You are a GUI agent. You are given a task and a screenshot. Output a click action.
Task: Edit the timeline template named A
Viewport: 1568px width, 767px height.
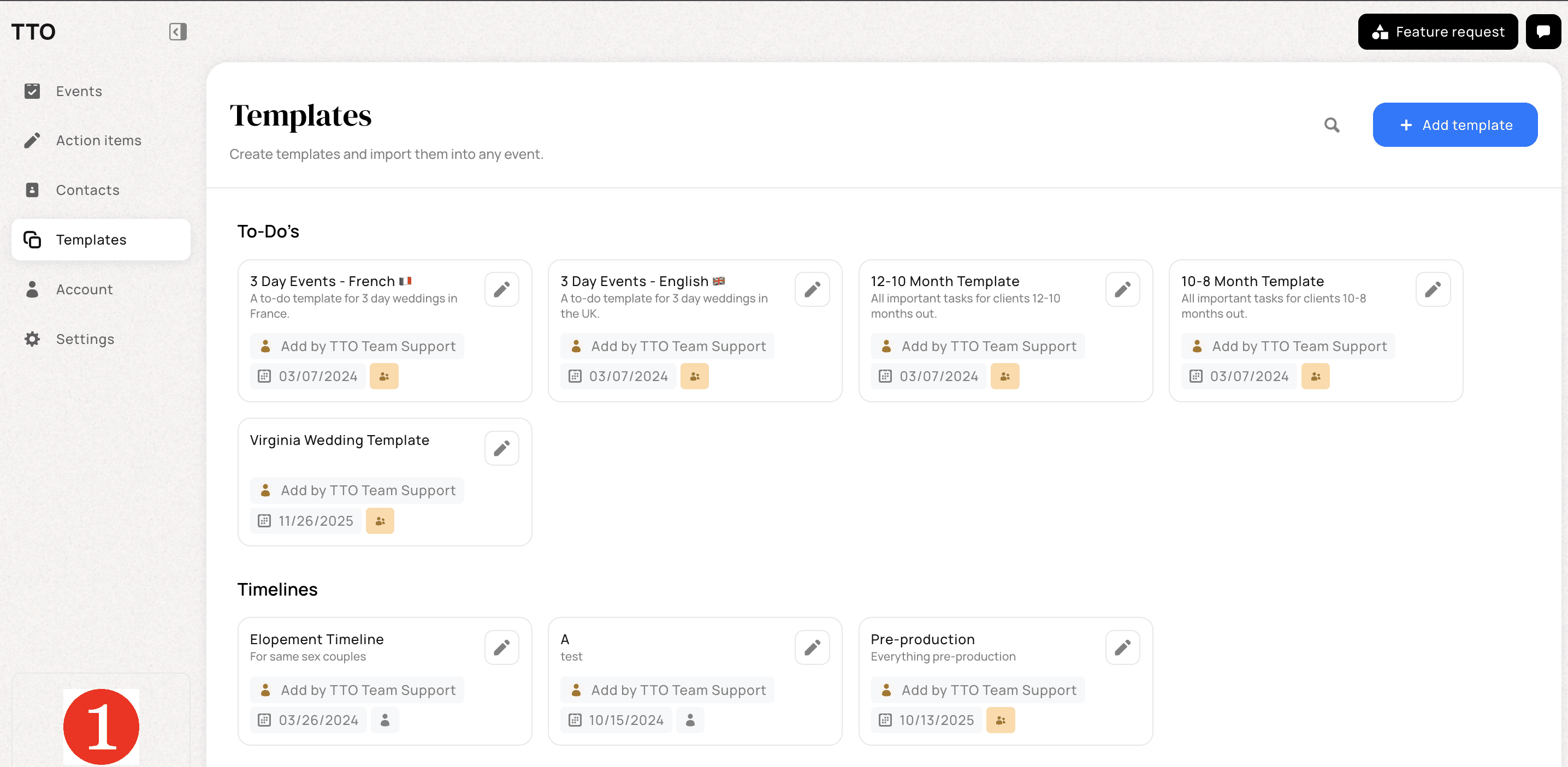[x=812, y=647]
